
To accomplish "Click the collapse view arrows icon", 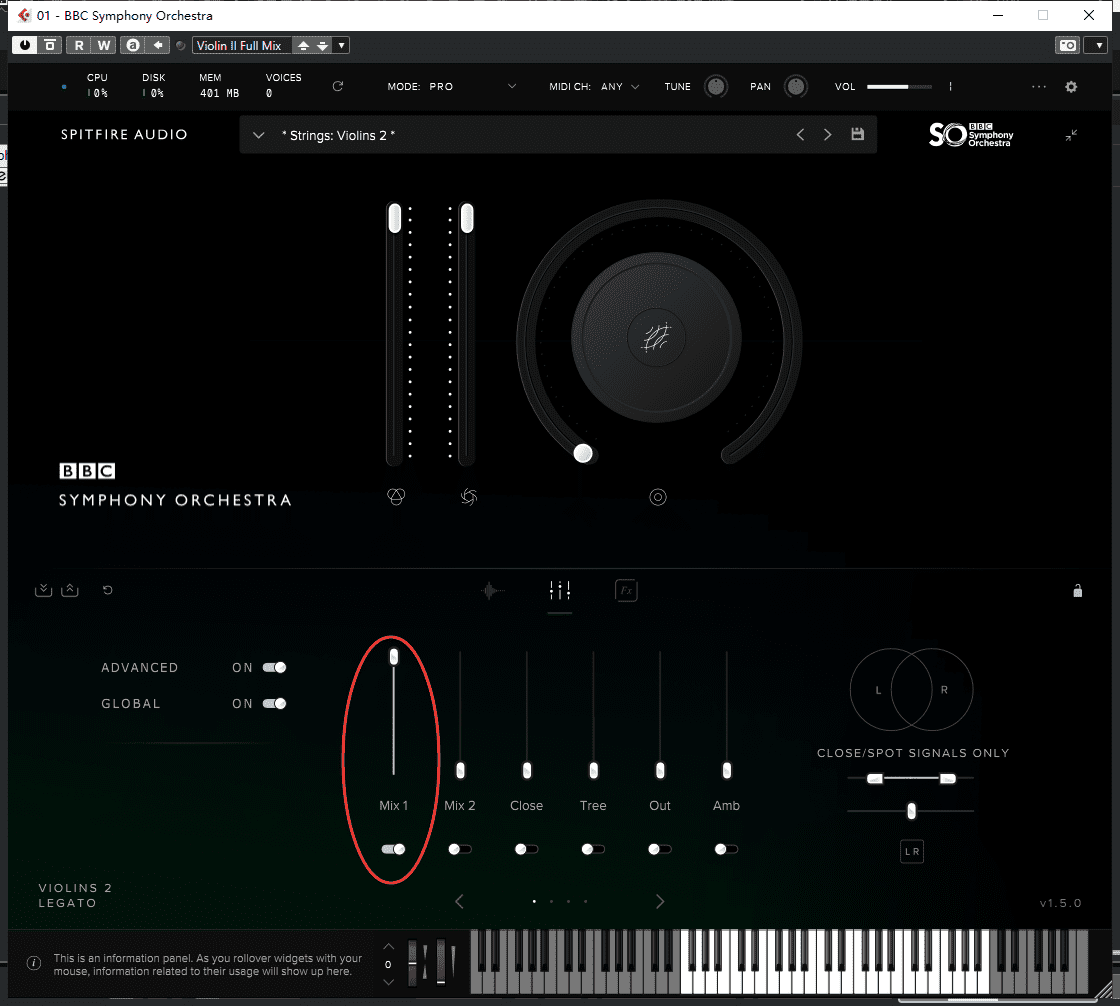I will 1071,135.
